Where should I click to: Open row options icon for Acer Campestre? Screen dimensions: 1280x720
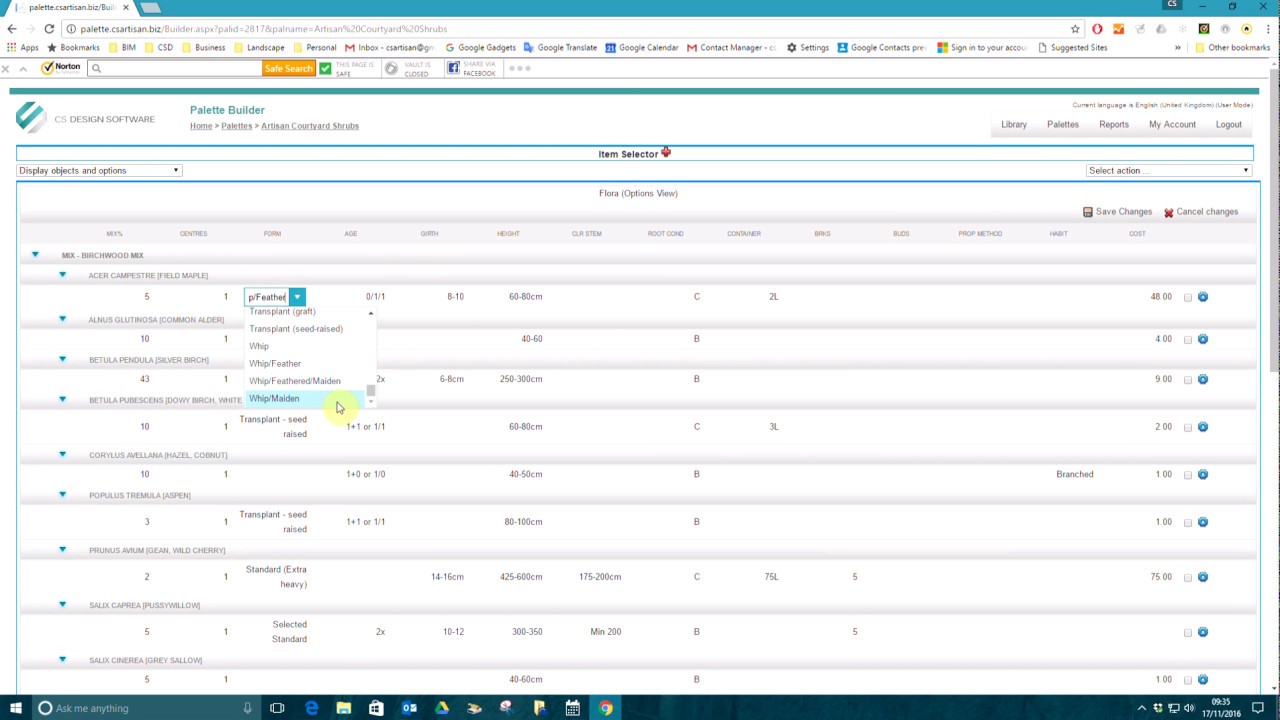point(1202,297)
